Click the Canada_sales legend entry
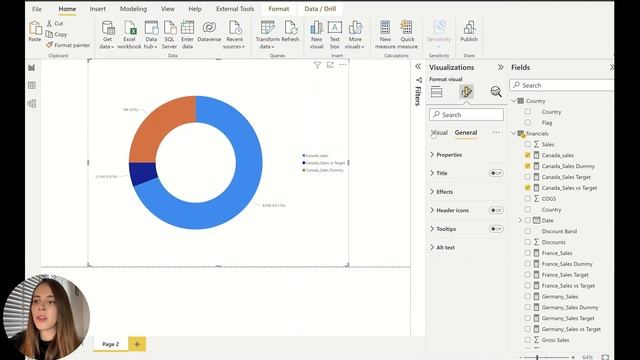Image resolution: width=640 pixels, height=360 pixels. [315, 156]
